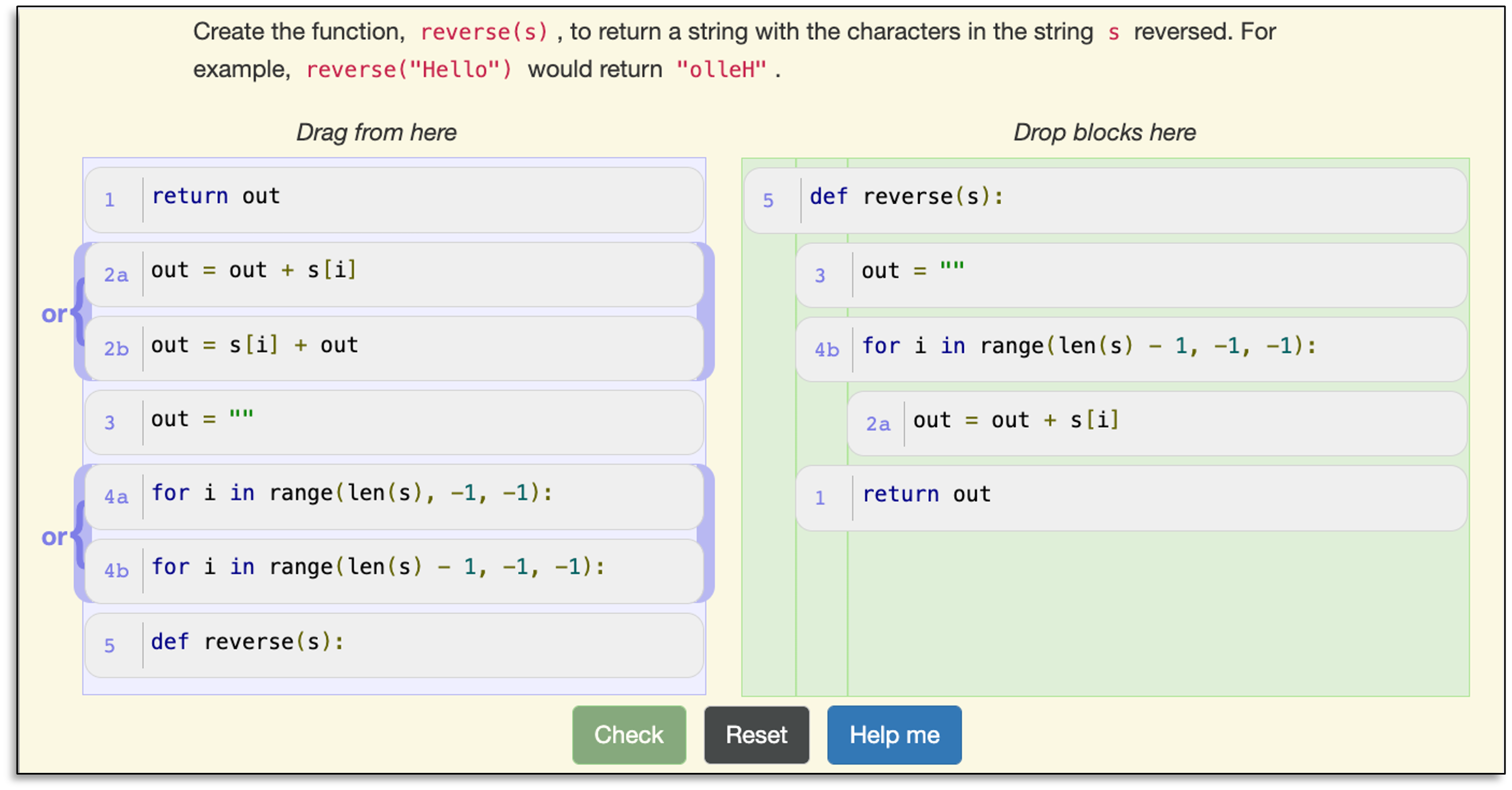
Task: Click the lower 'or' brace label
Action: point(55,537)
